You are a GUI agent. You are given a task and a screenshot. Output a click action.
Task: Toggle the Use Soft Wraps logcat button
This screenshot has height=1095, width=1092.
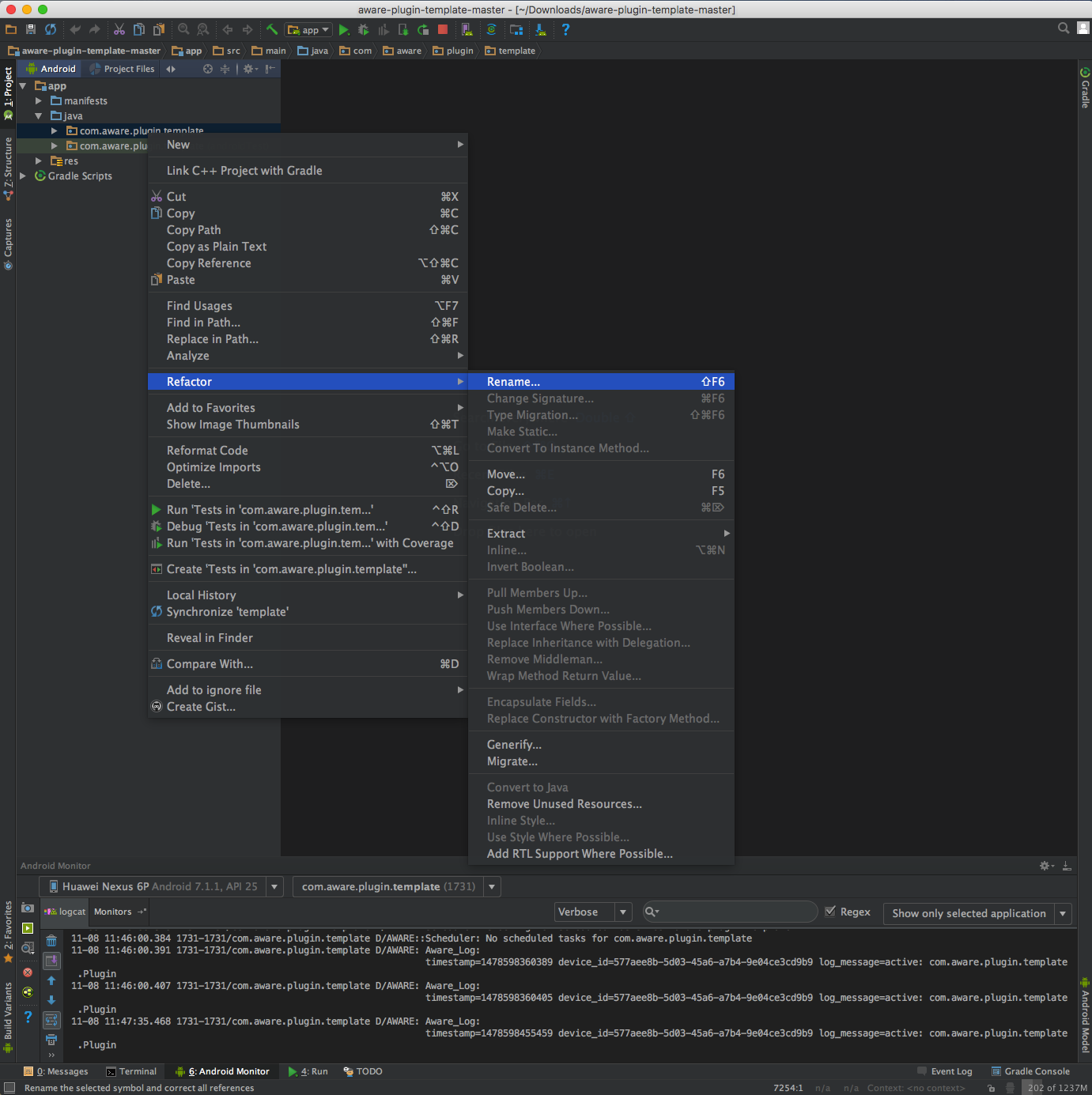pyautogui.click(x=51, y=1020)
